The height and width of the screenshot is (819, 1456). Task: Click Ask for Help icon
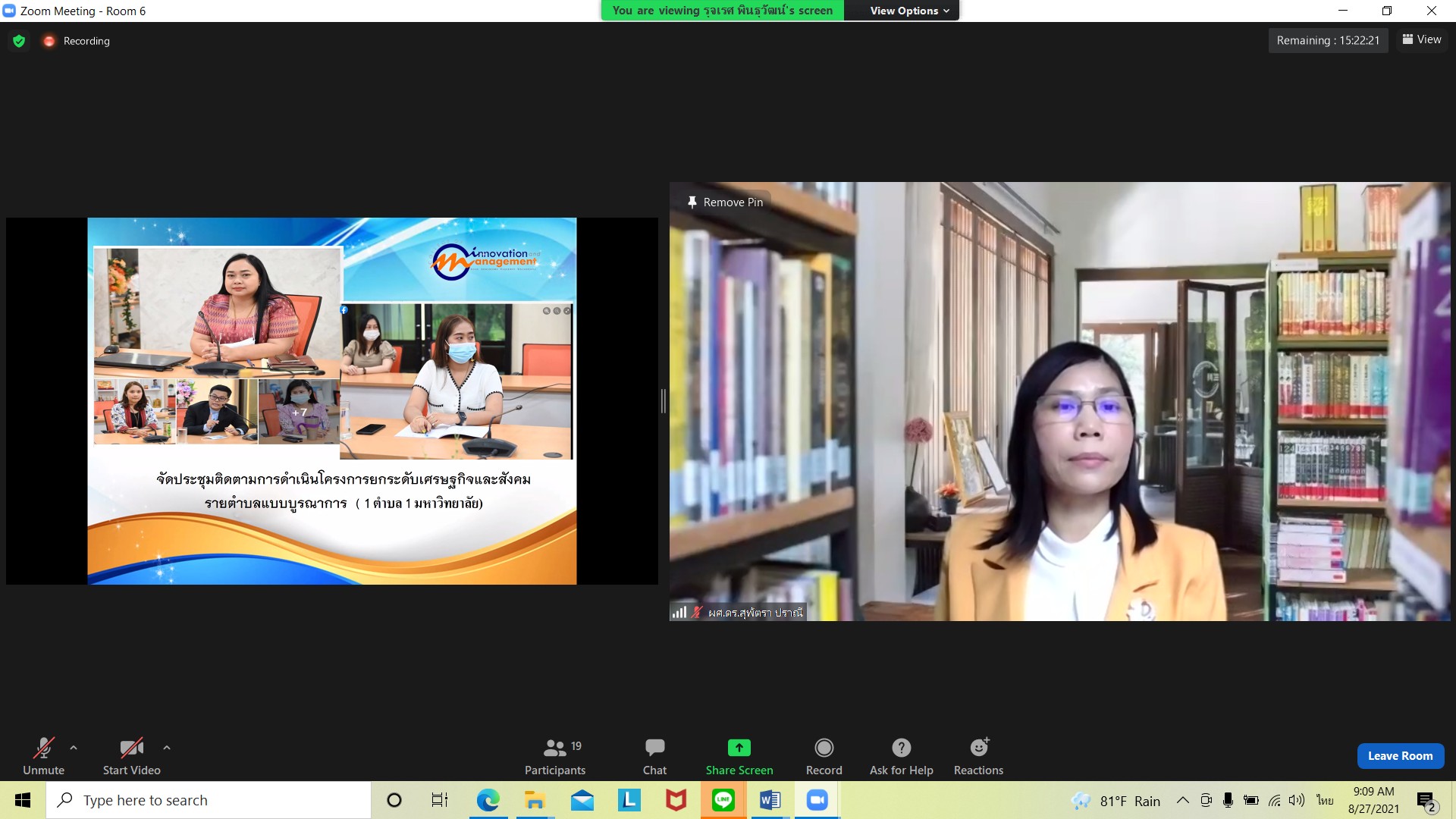(x=901, y=748)
